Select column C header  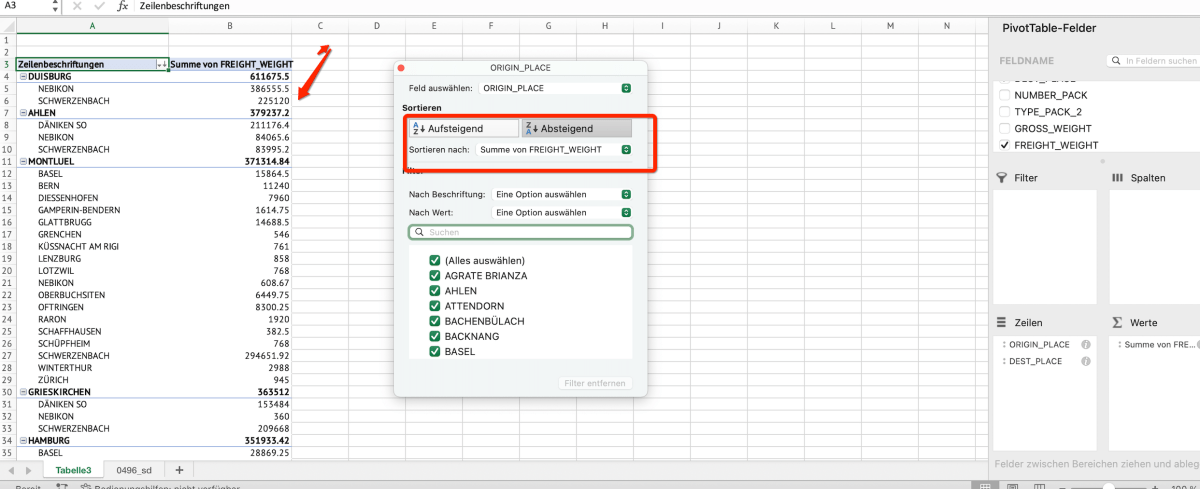[320, 26]
